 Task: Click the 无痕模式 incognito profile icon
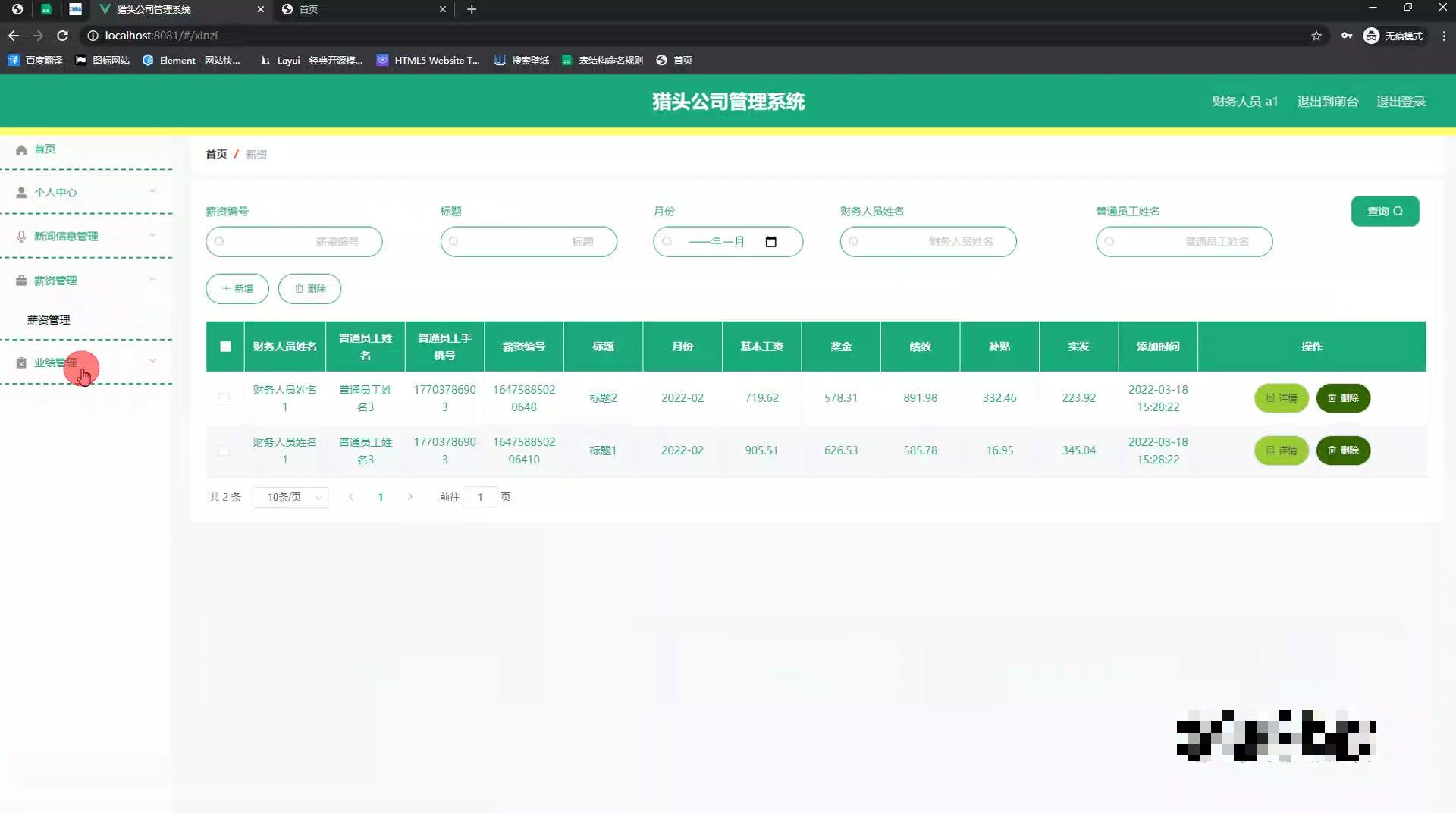(x=1371, y=36)
